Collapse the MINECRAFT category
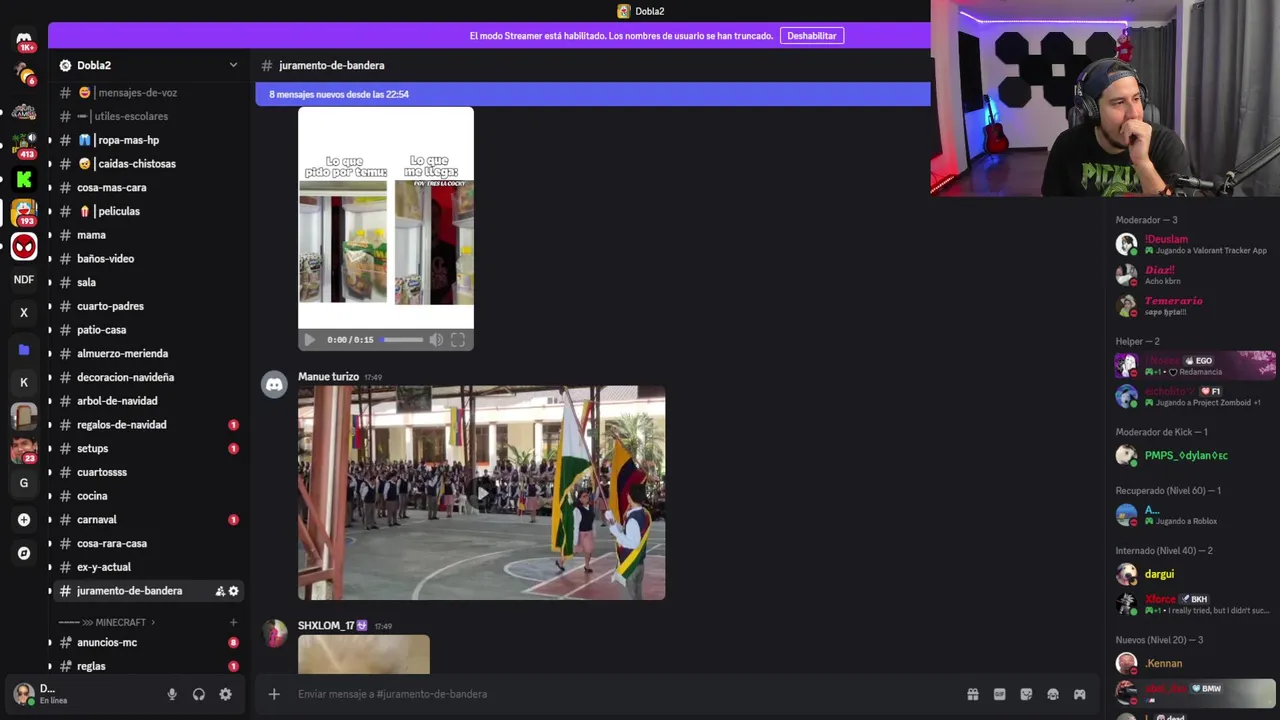1280x720 pixels. 108,622
